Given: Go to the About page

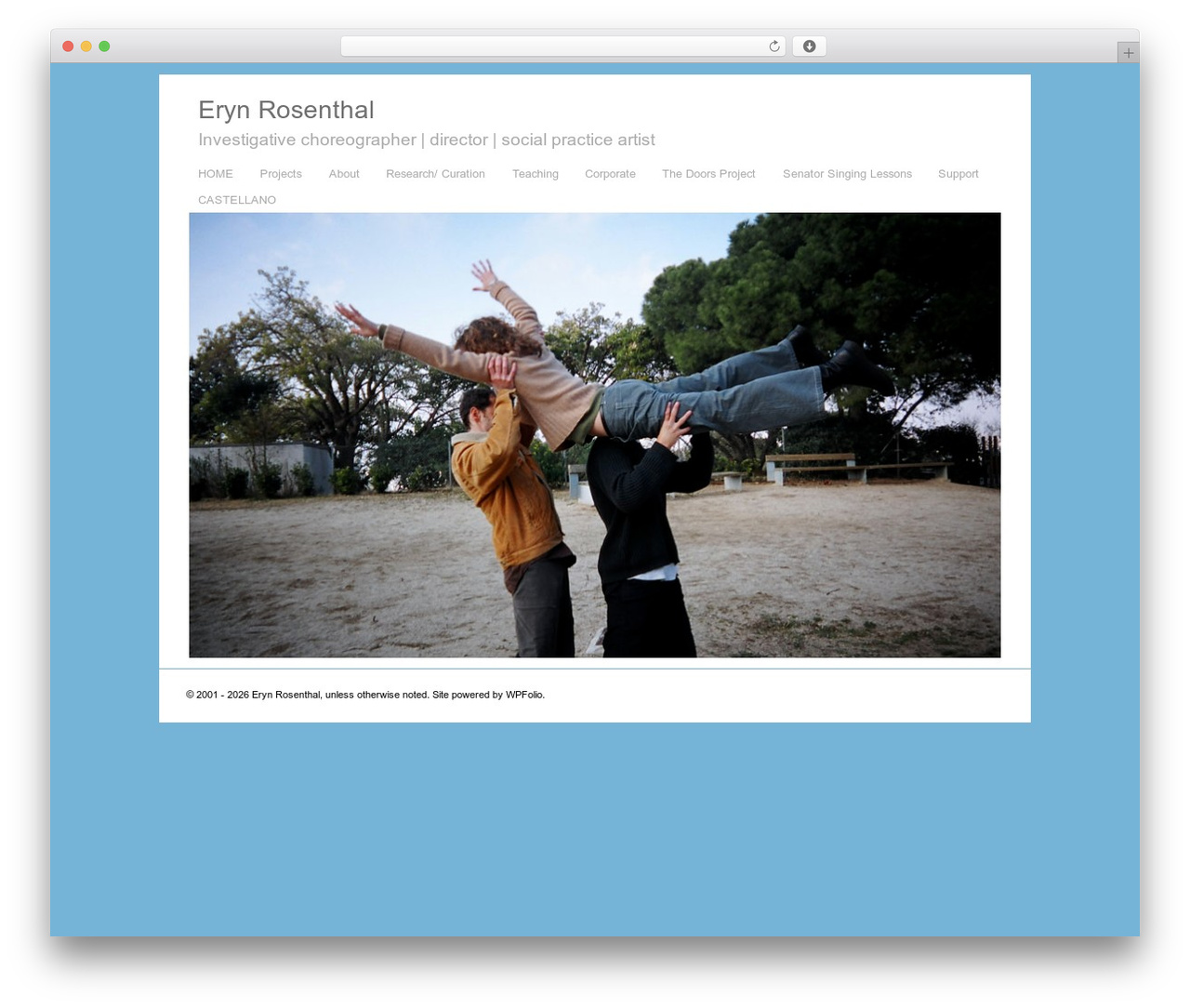Looking at the screenshot, I should point(344,174).
